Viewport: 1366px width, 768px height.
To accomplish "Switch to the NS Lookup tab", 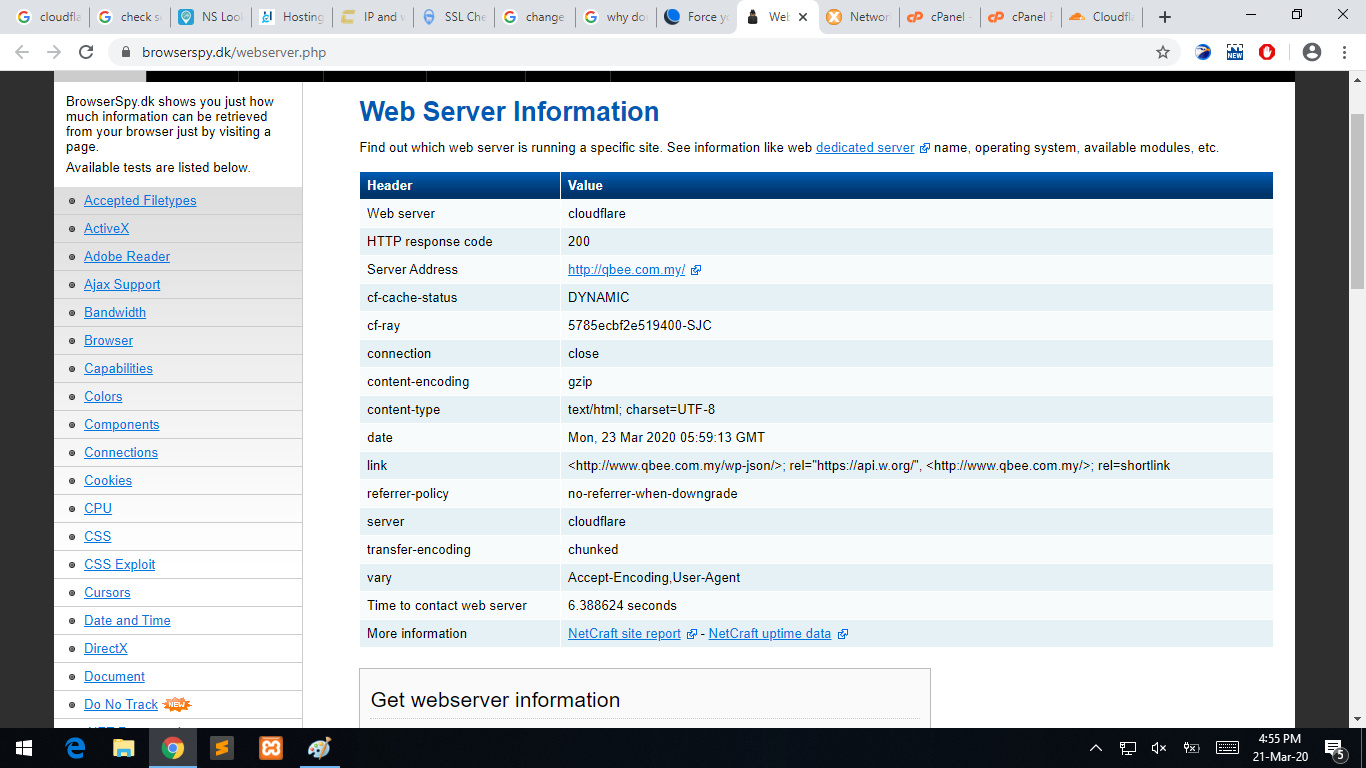I will [211, 17].
